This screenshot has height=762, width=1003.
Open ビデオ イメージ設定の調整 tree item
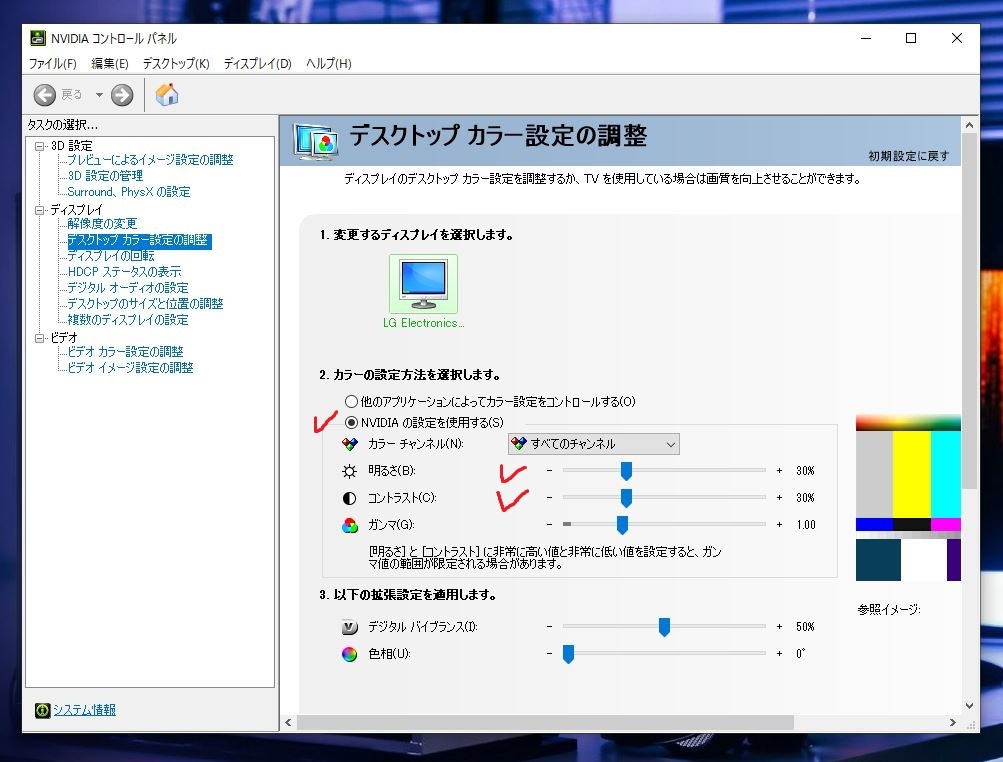[130, 368]
